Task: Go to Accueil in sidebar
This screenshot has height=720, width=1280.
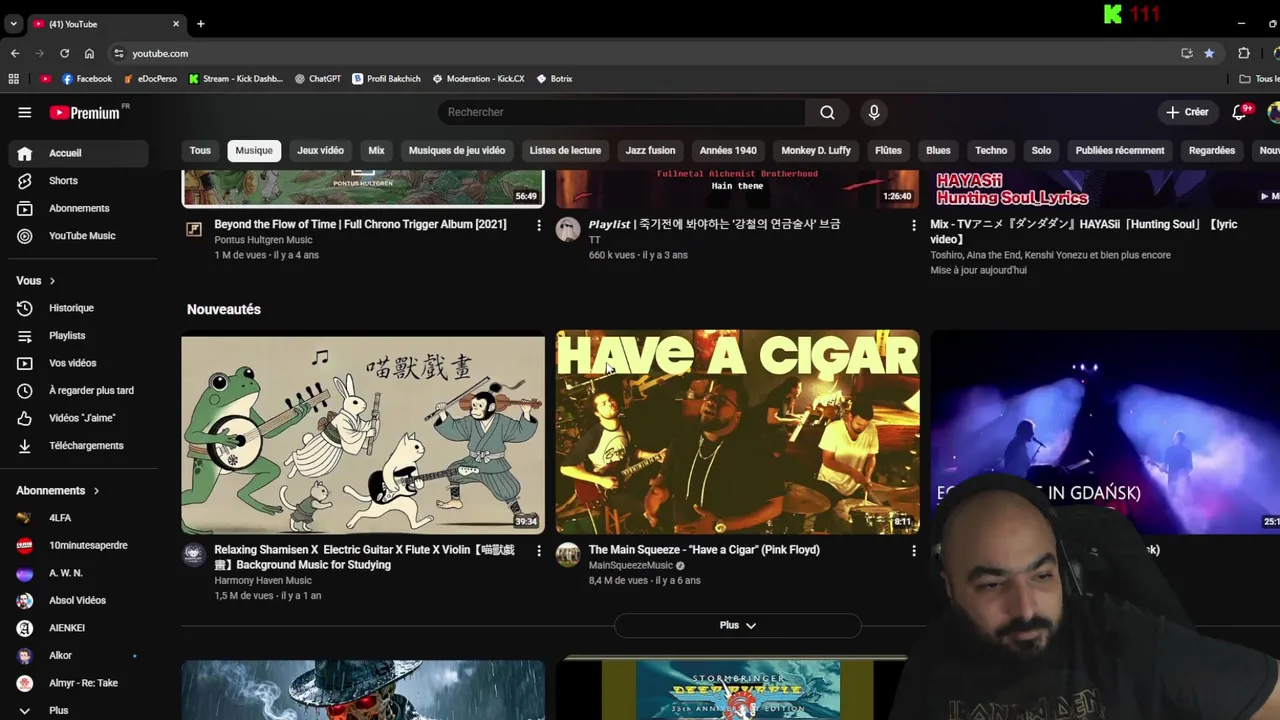Action: point(78,153)
